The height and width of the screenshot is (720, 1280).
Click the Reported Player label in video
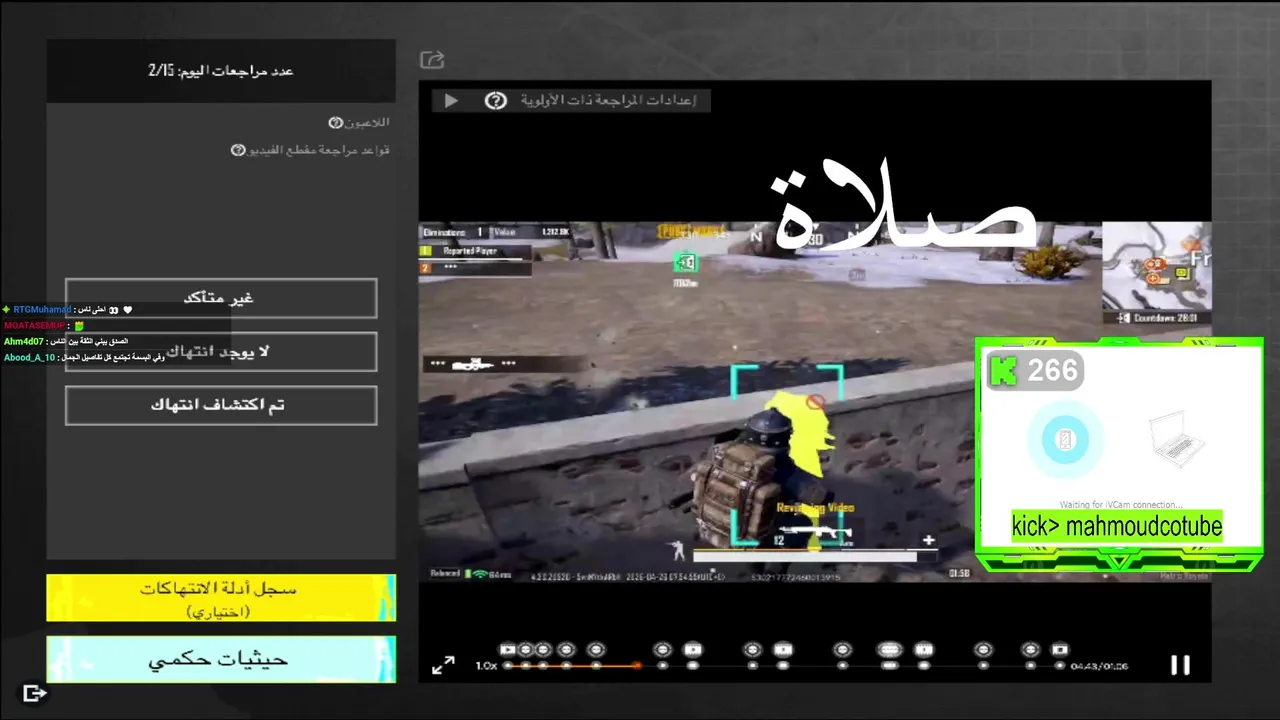(472, 251)
